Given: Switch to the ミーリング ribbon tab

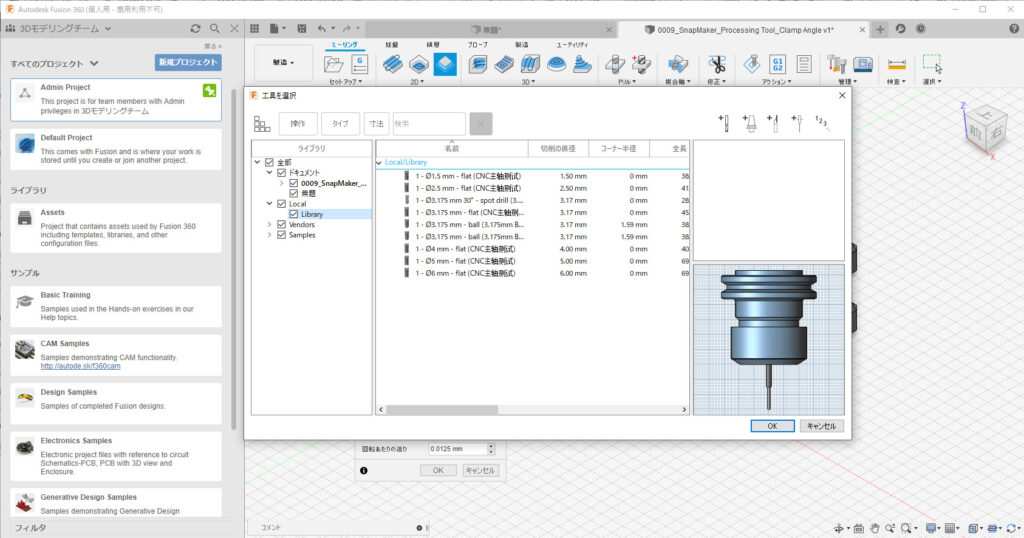Looking at the screenshot, I should pyautogui.click(x=344, y=45).
